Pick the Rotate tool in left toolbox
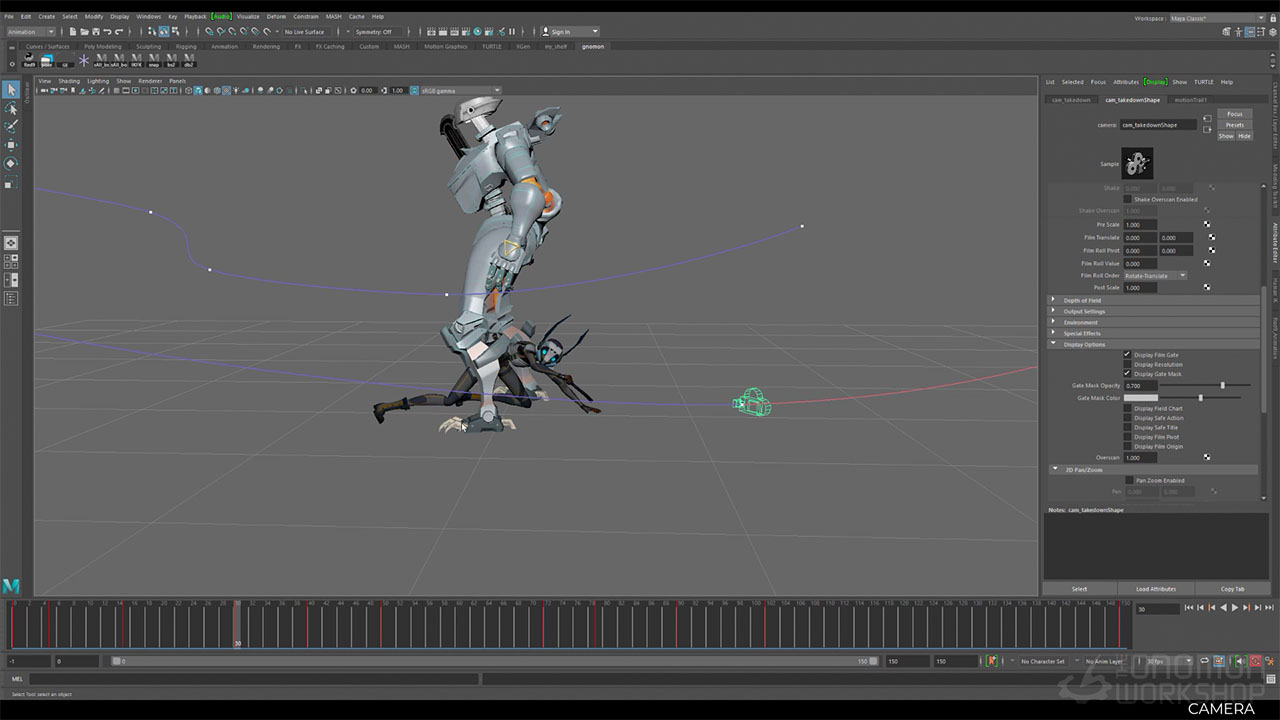This screenshot has height=720, width=1280. (x=11, y=164)
